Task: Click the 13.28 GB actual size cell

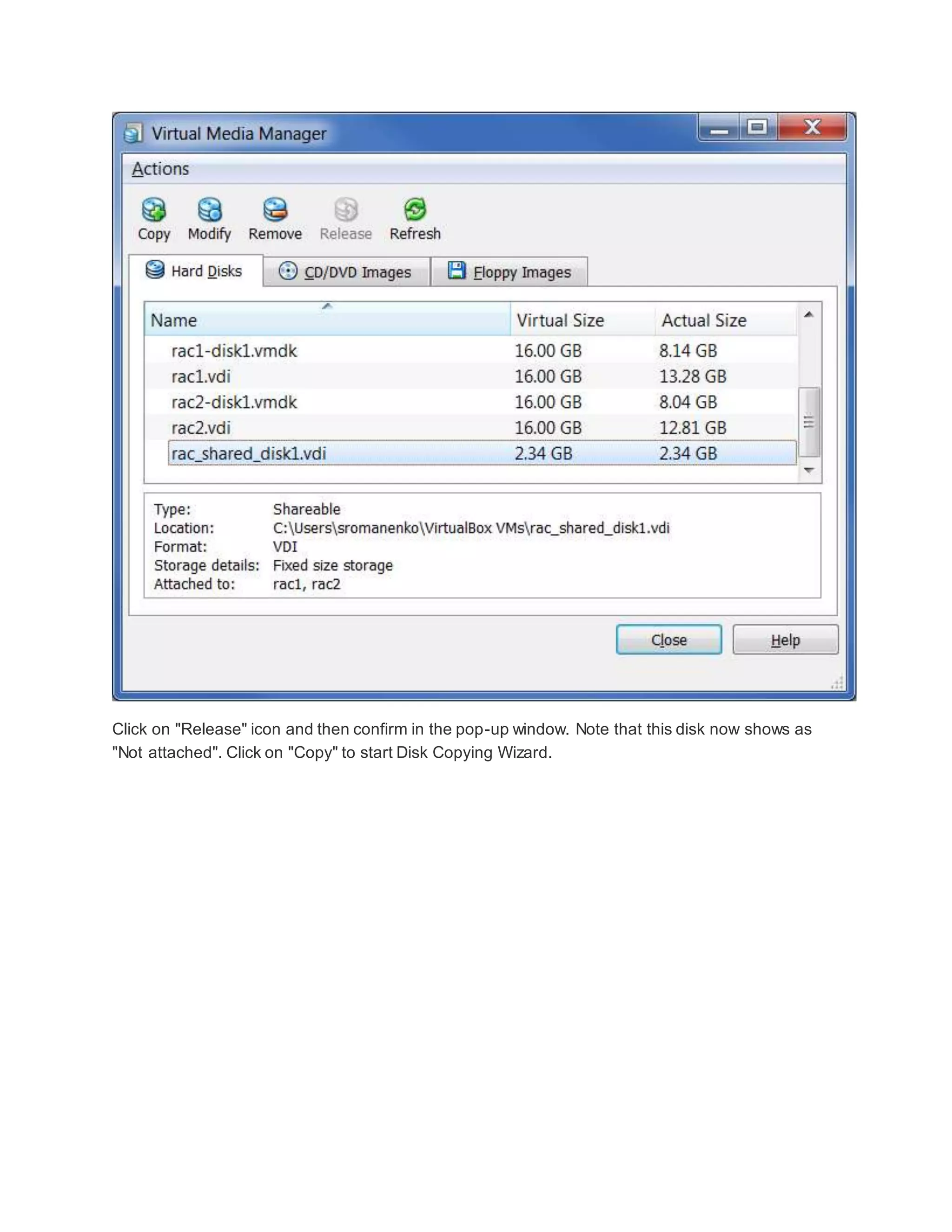Action: [693, 376]
